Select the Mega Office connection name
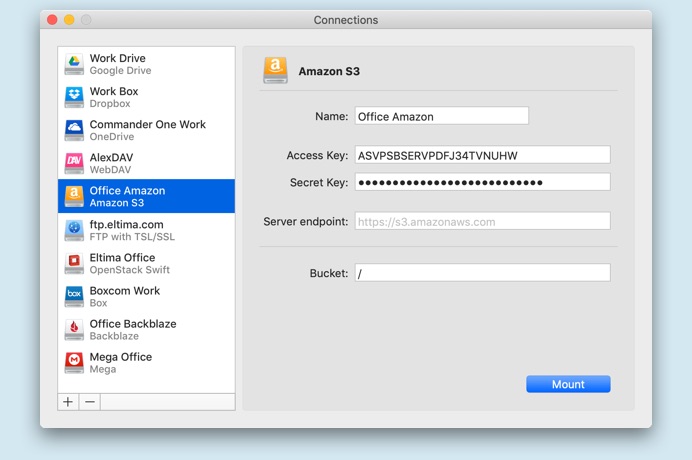Screen dimensions: 692x460 120,357
